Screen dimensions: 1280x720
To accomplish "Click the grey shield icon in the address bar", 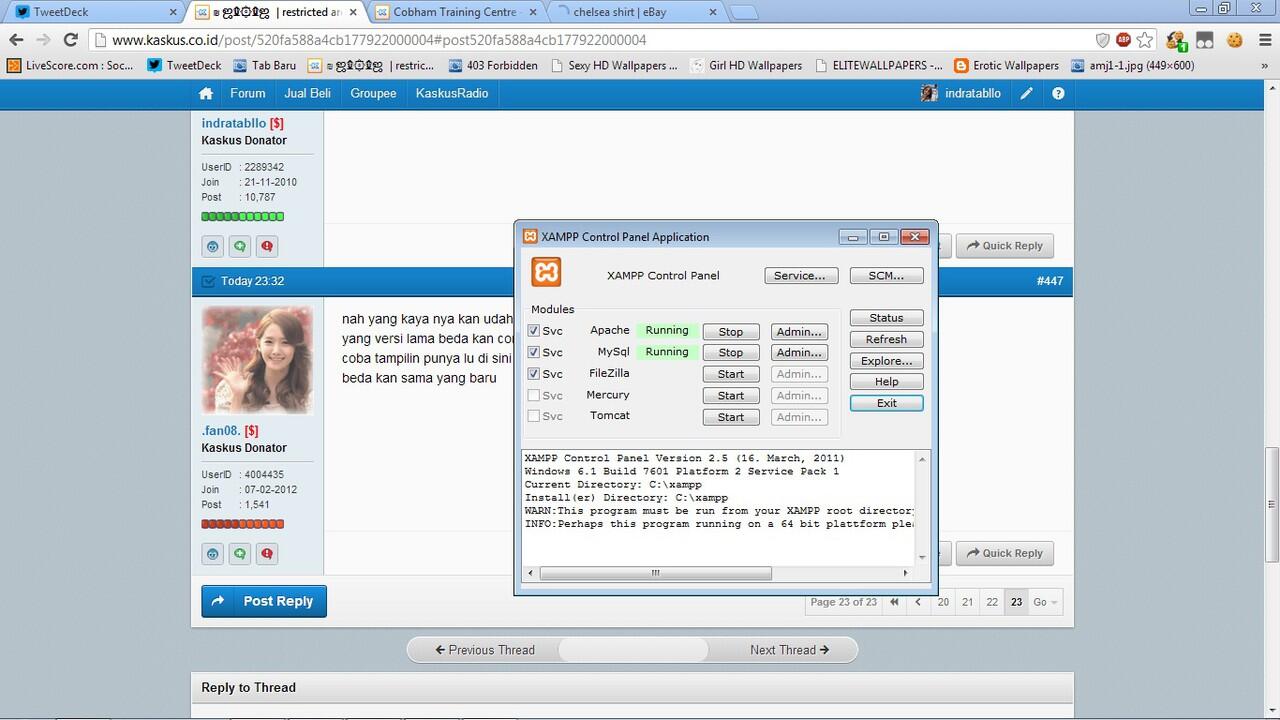I will click(1103, 40).
